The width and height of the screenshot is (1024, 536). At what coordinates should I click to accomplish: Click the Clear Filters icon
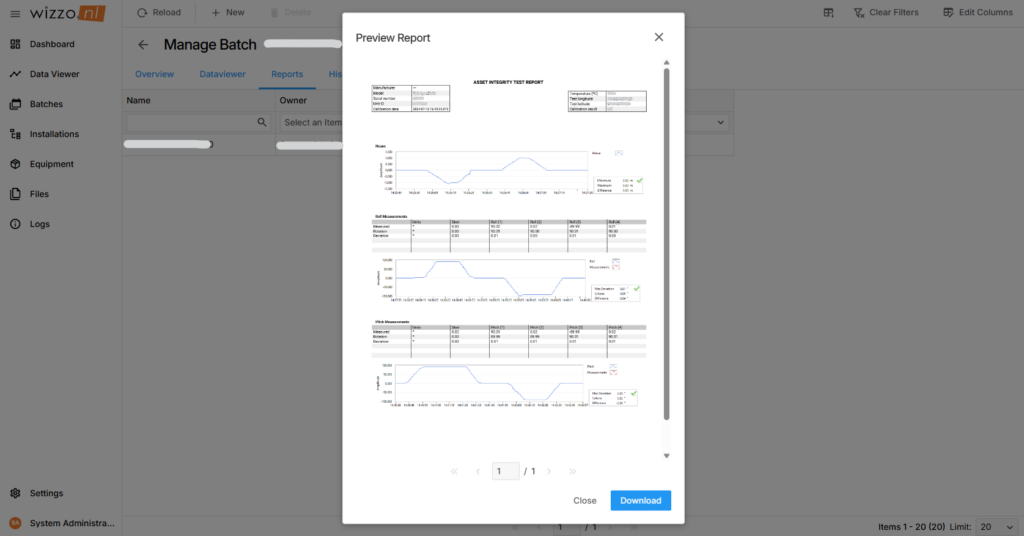coord(860,13)
